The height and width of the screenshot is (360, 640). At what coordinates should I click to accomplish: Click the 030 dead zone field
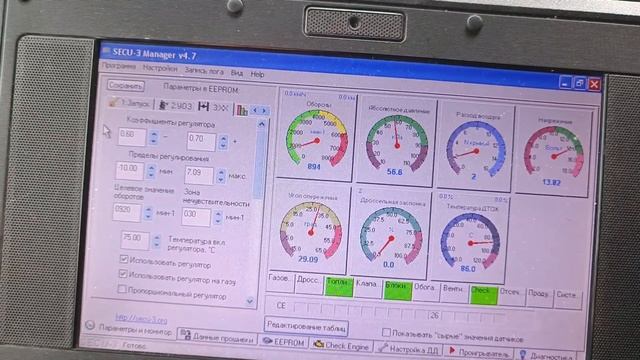[x=196, y=217]
